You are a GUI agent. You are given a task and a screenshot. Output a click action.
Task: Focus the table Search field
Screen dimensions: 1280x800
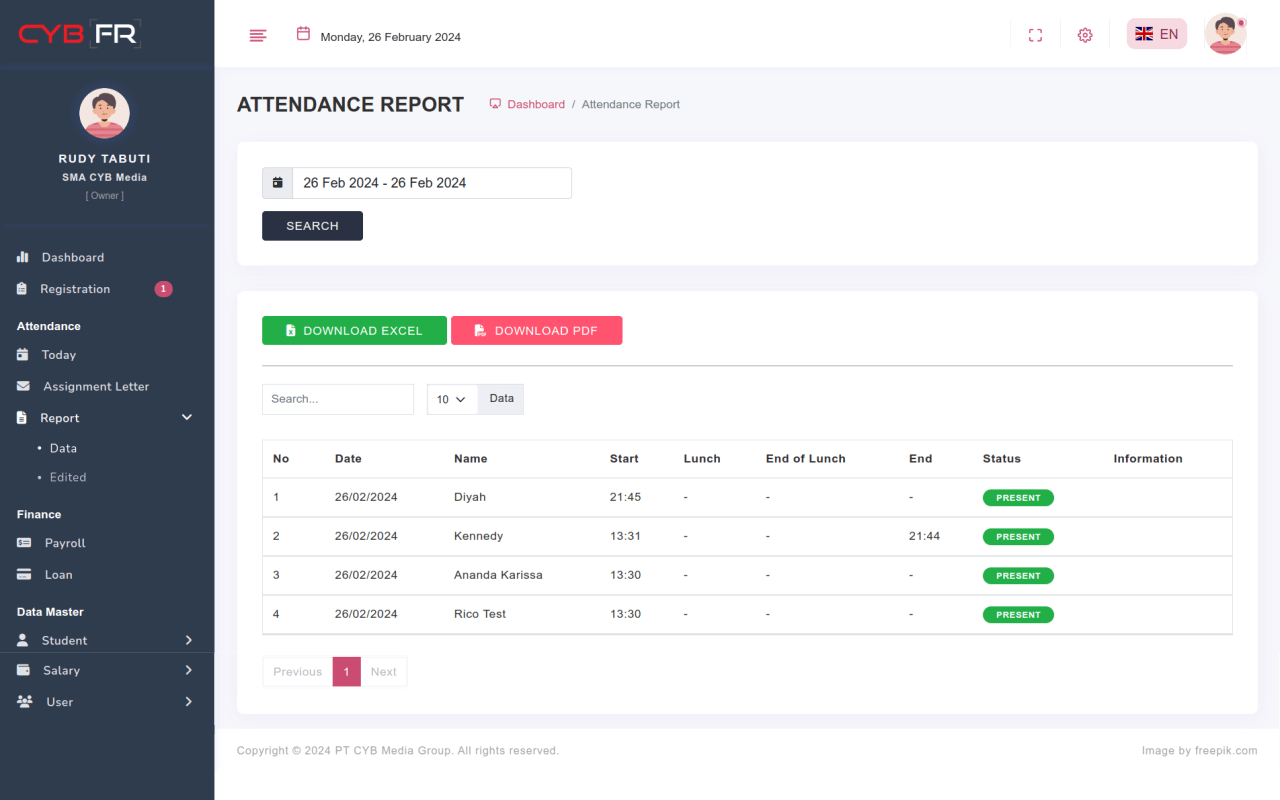point(337,399)
